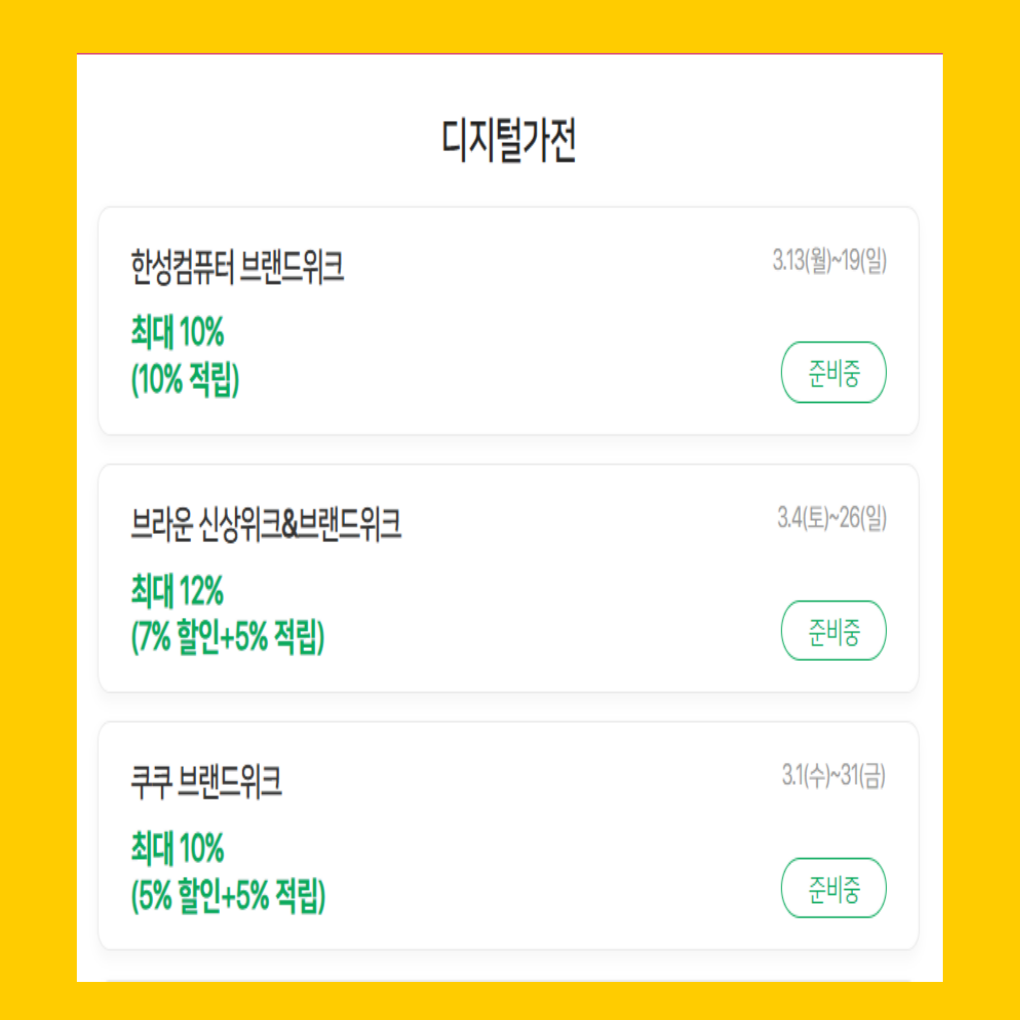This screenshot has width=1020, height=1020.
Task: Click the 준비중 button on 한성컴퓨터 브랜드위크 card
Action: tap(833, 372)
